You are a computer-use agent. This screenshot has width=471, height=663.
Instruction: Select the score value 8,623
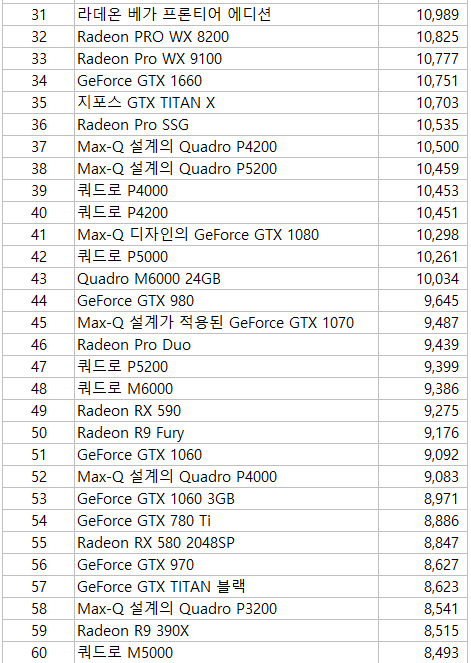pos(441,587)
